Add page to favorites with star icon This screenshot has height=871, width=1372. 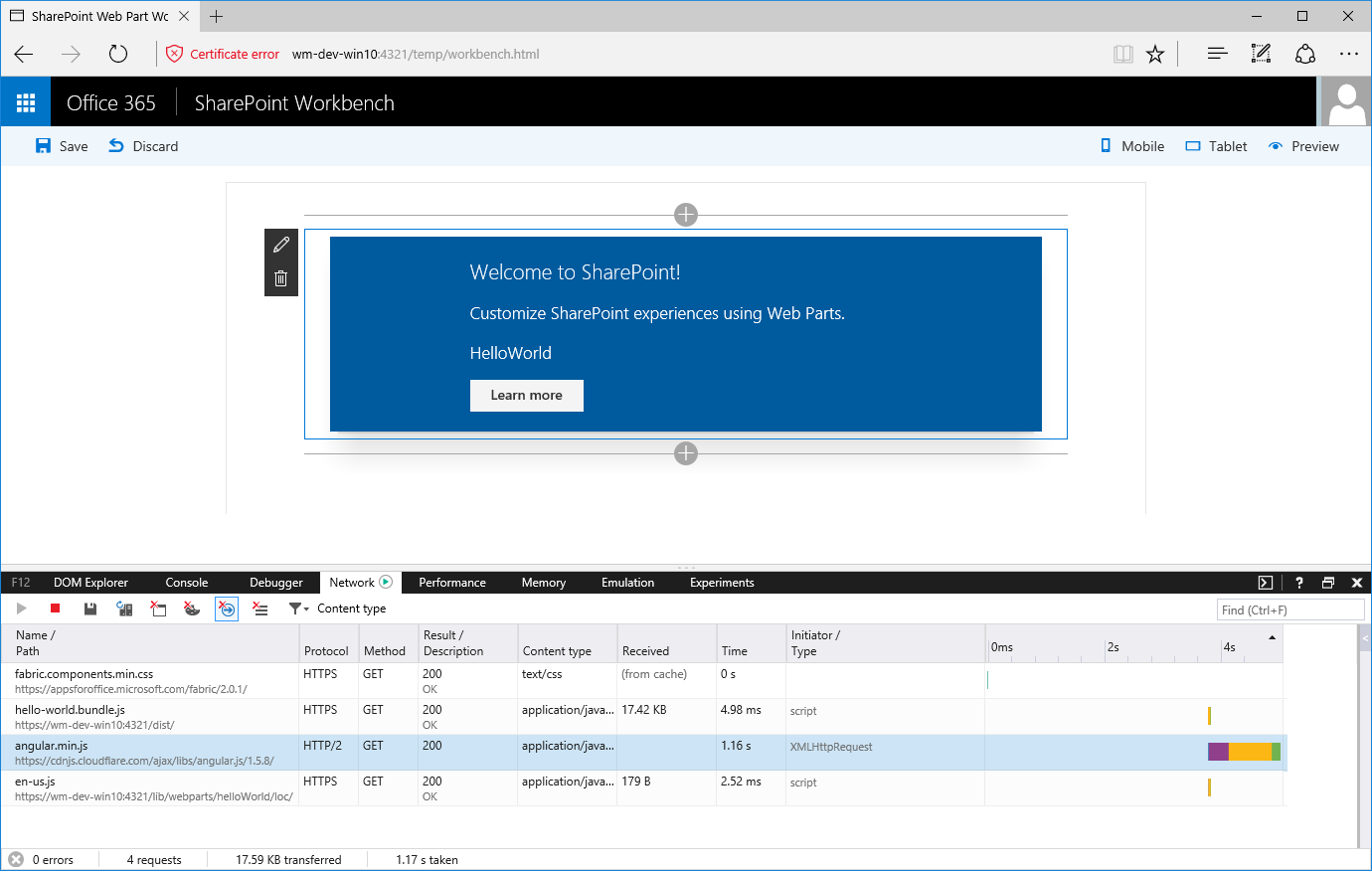[x=1155, y=54]
